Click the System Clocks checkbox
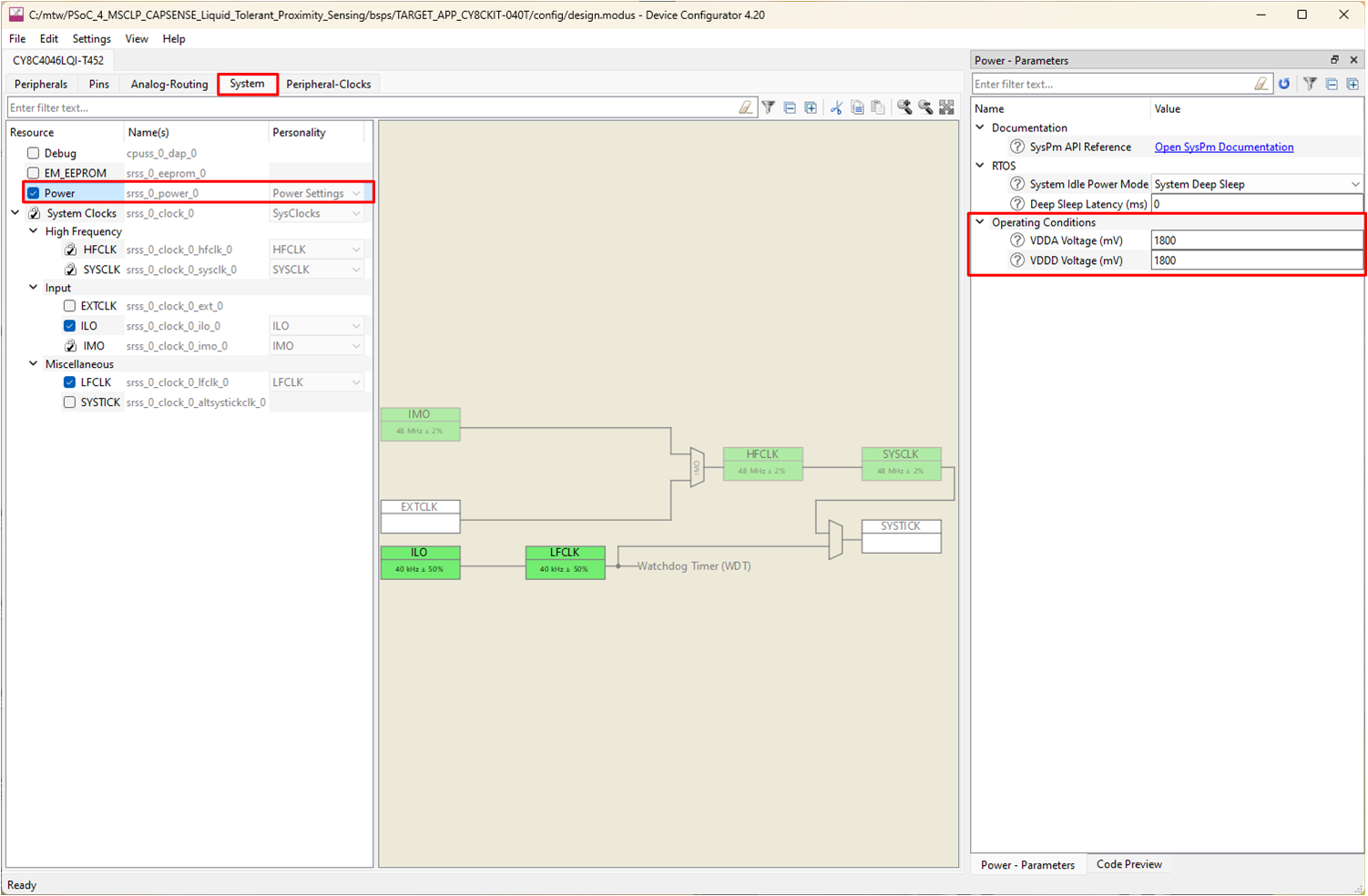Image resolution: width=1368 pixels, height=896 pixels. pos(34,213)
